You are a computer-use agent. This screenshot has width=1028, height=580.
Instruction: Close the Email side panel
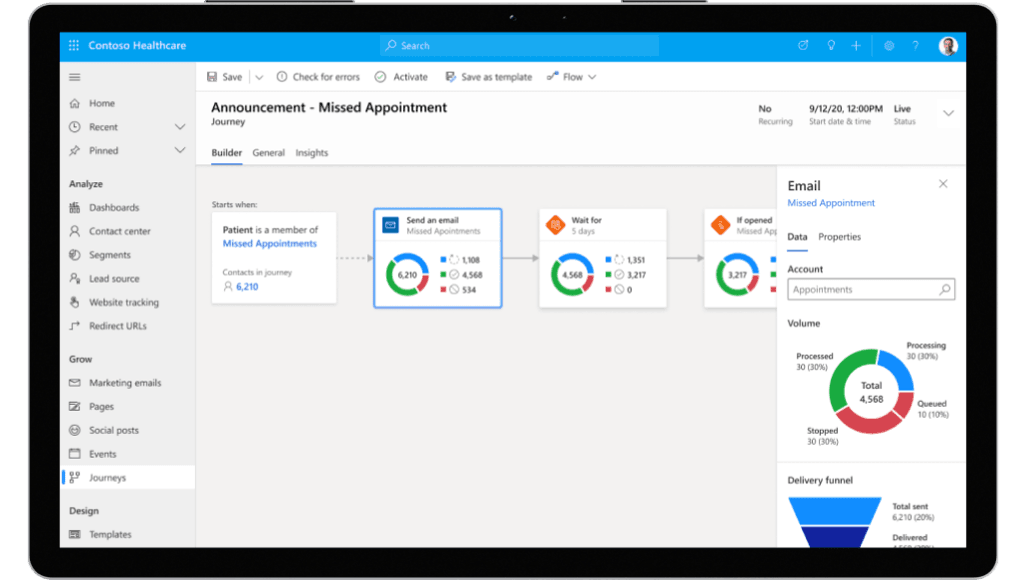coord(943,184)
